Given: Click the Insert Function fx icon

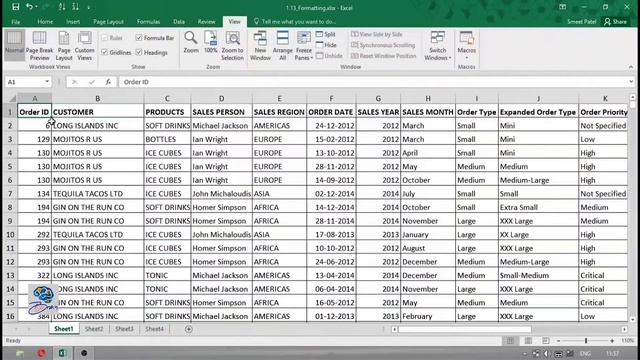Looking at the screenshot, I should click(108, 82).
